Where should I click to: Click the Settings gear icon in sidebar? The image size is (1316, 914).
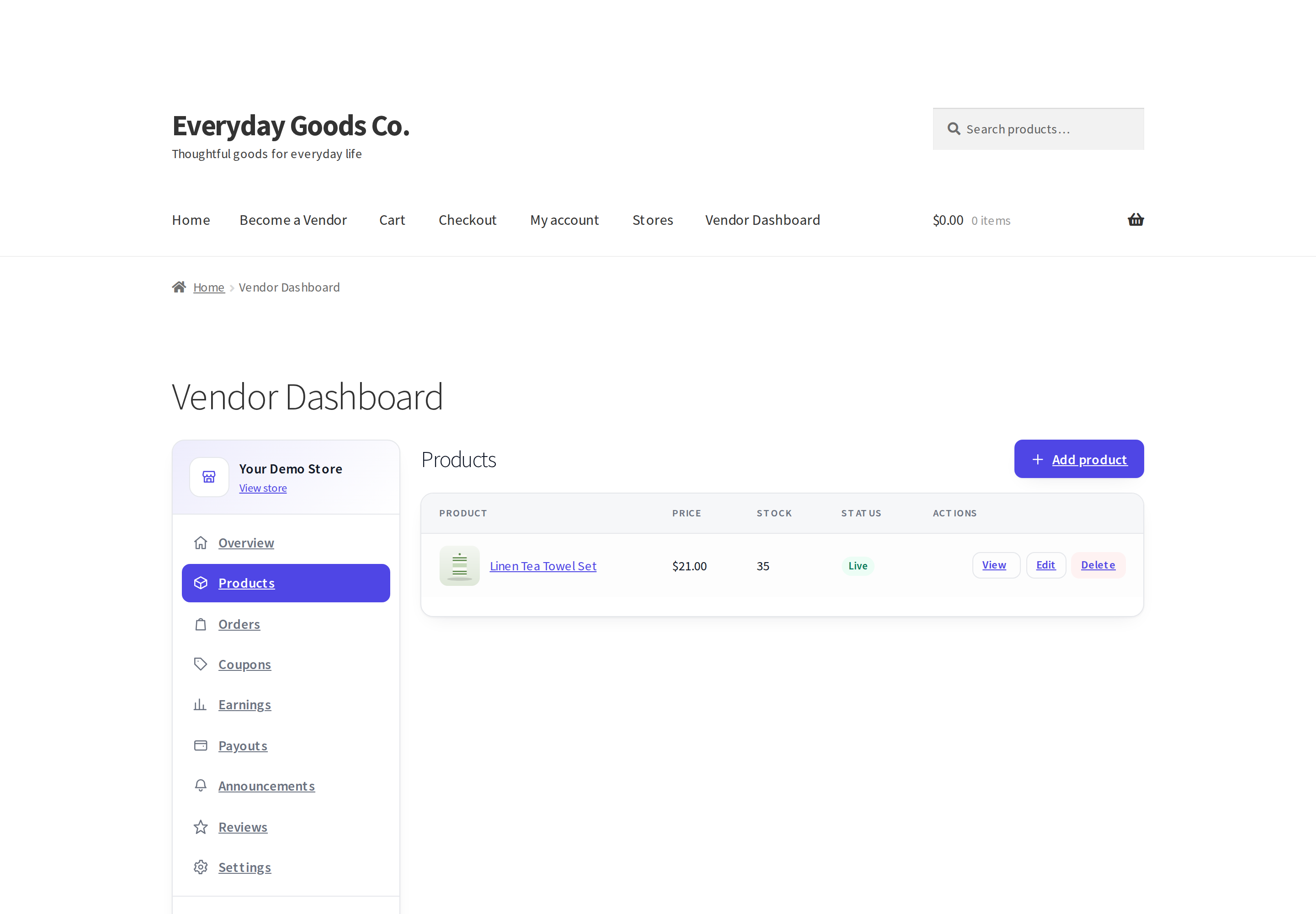(201, 867)
